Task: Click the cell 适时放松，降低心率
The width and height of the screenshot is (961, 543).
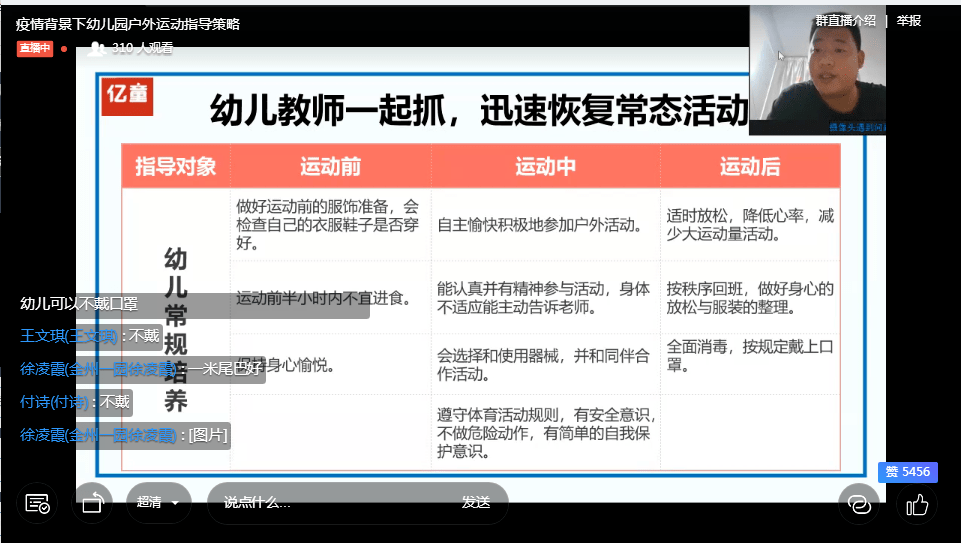Action: coord(750,225)
